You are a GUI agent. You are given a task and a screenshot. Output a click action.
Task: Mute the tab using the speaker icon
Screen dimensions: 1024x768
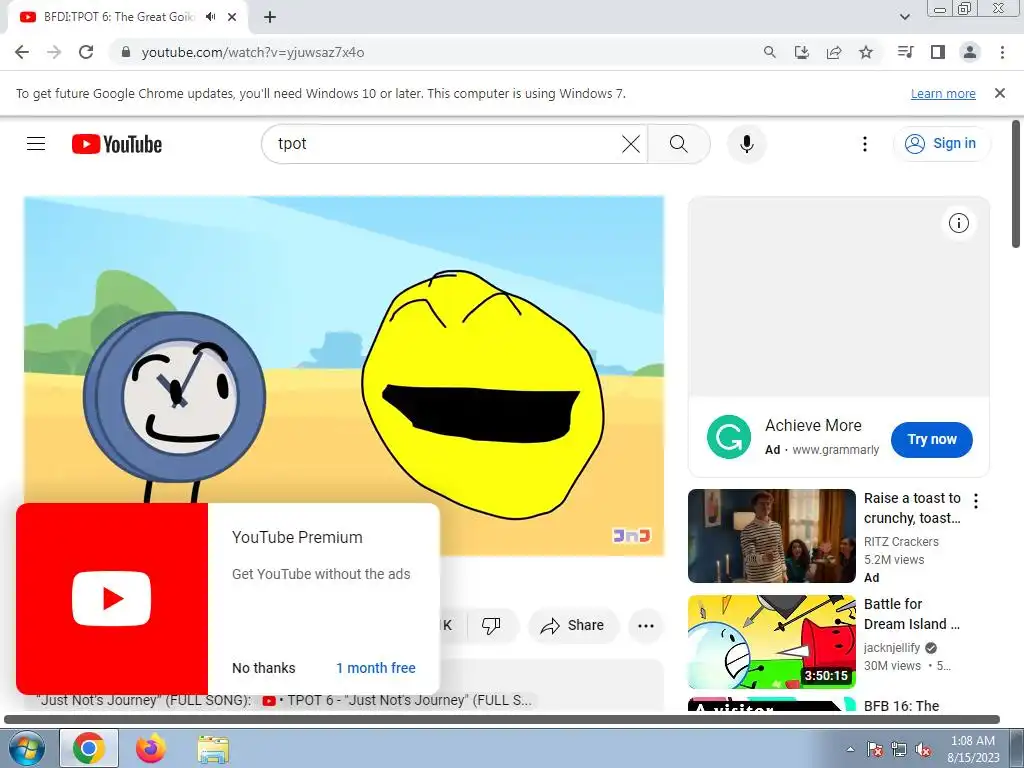pyautogui.click(x=210, y=17)
